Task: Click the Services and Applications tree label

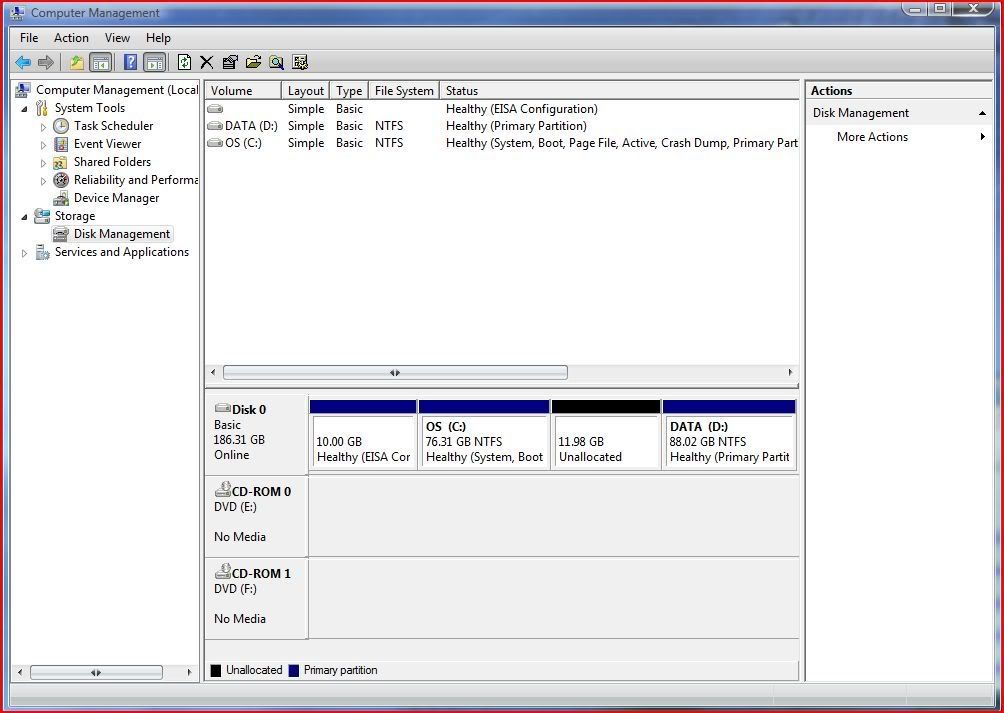Action: pos(122,252)
